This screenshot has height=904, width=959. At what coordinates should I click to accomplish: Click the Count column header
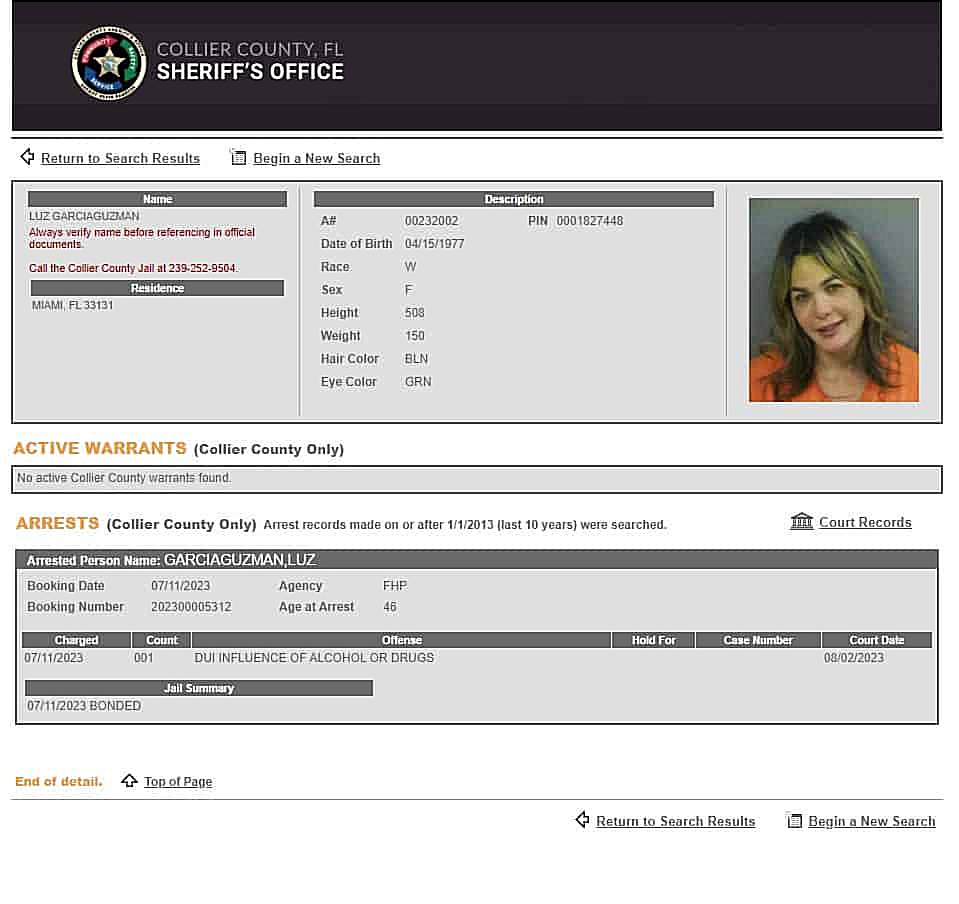[x=161, y=640]
